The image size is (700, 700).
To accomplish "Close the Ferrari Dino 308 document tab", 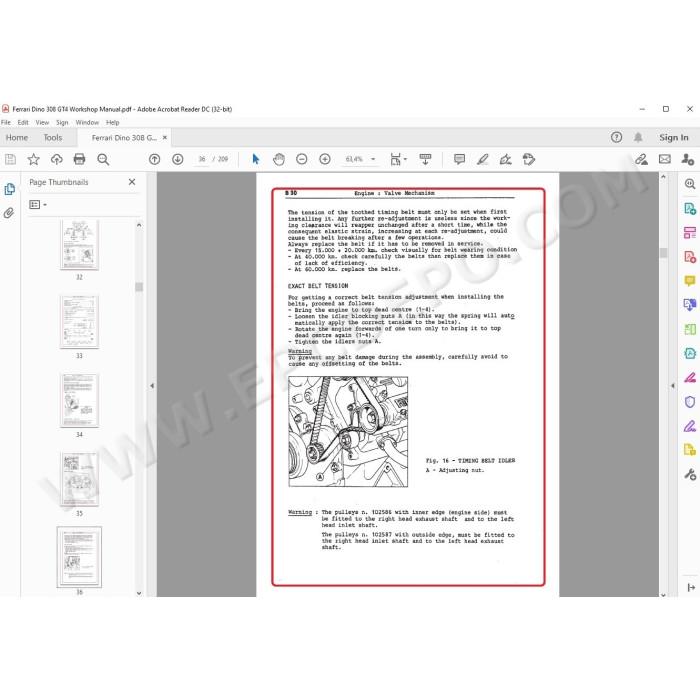I will (165, 138).
